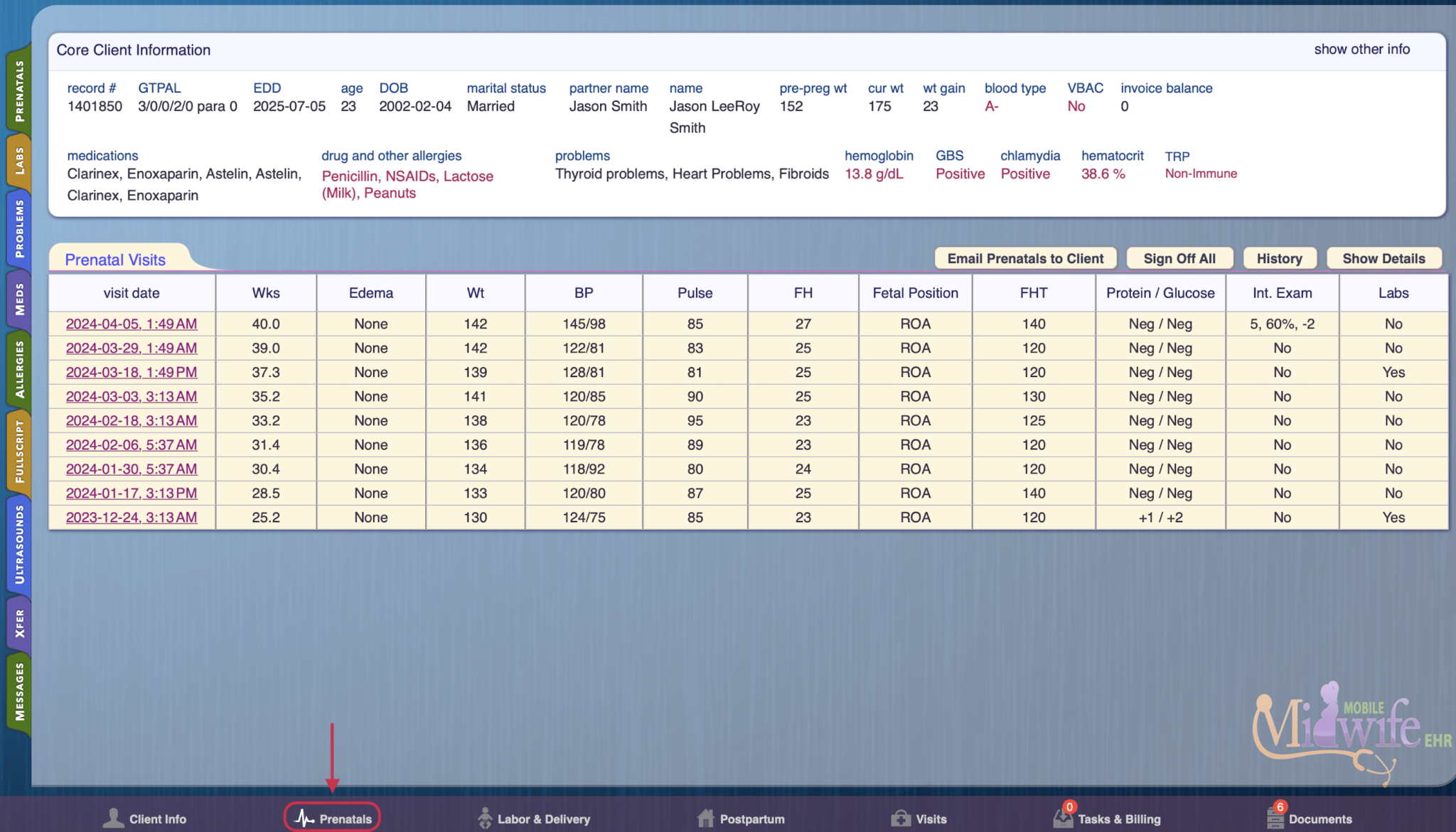Image resolution: width=1456 pixels, height=832 pixels.
Task: Click Email Prenatals to Client
Action: pos(1024,258)
